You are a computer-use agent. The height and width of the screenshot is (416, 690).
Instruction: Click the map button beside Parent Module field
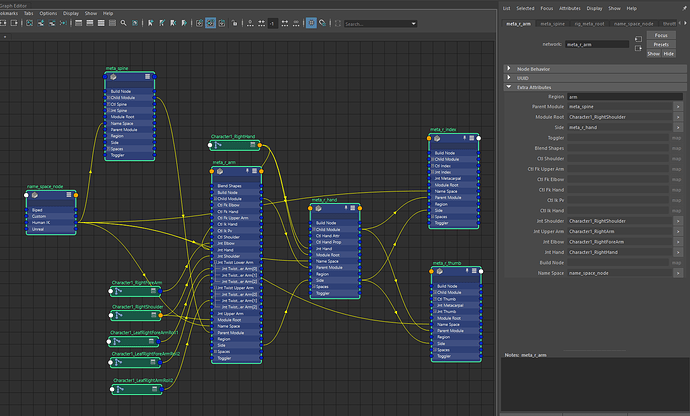(x=677, y=106)
